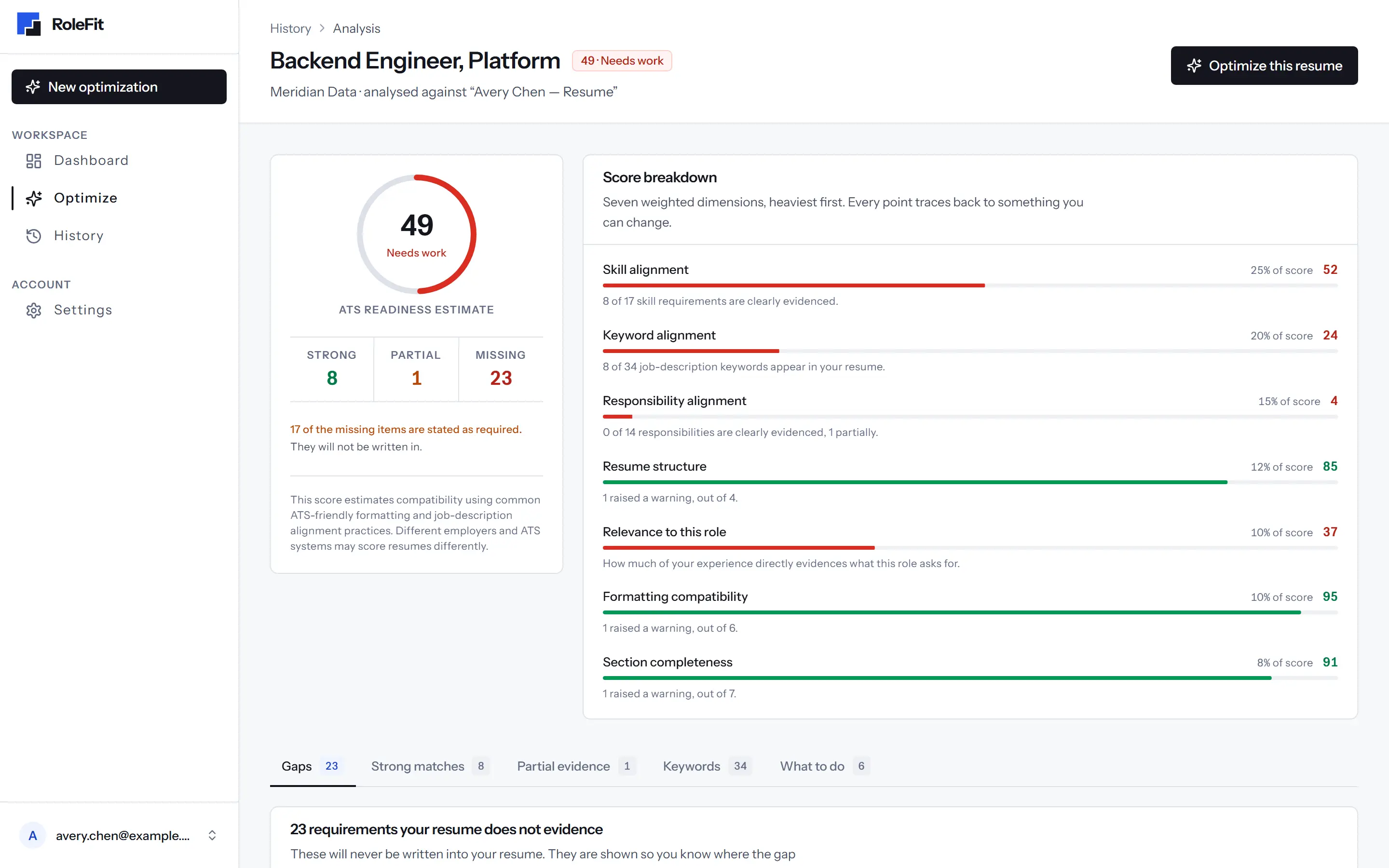Click the sparkle icon on Optimize this resume
1389x868 pixels.
pos(1195,66)
